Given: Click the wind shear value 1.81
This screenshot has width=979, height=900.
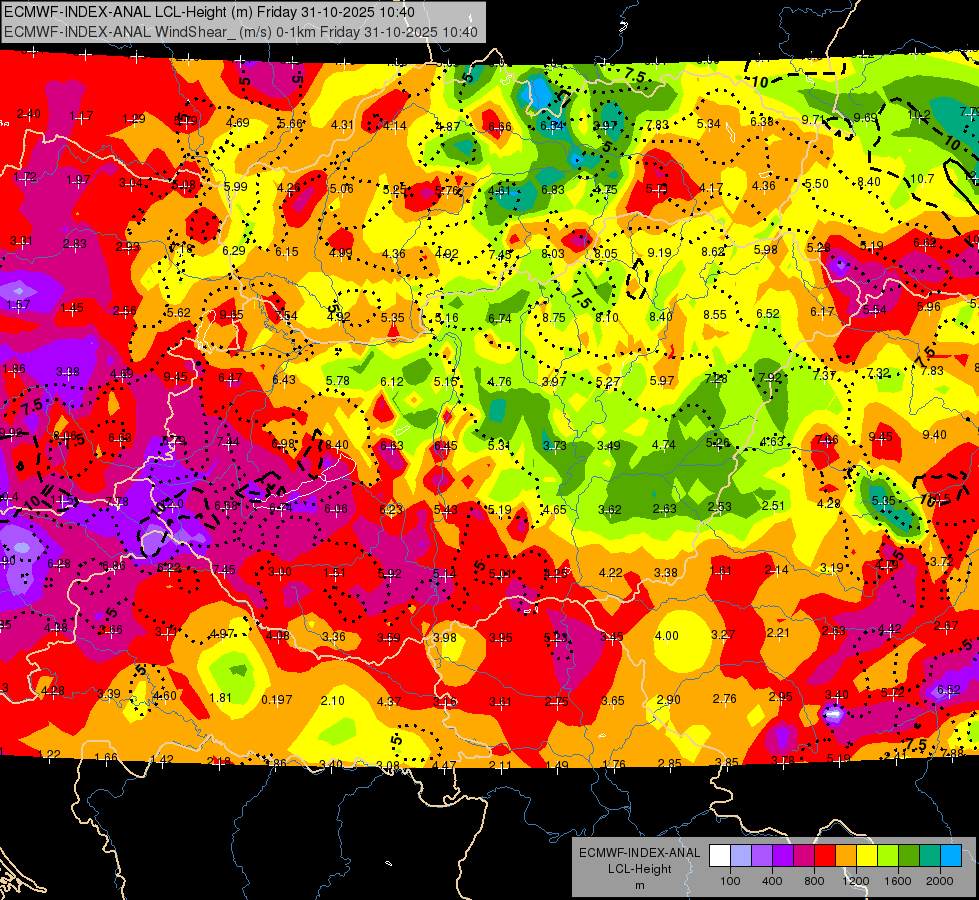Looking at the screenshot, I should (x=220, y=698).
